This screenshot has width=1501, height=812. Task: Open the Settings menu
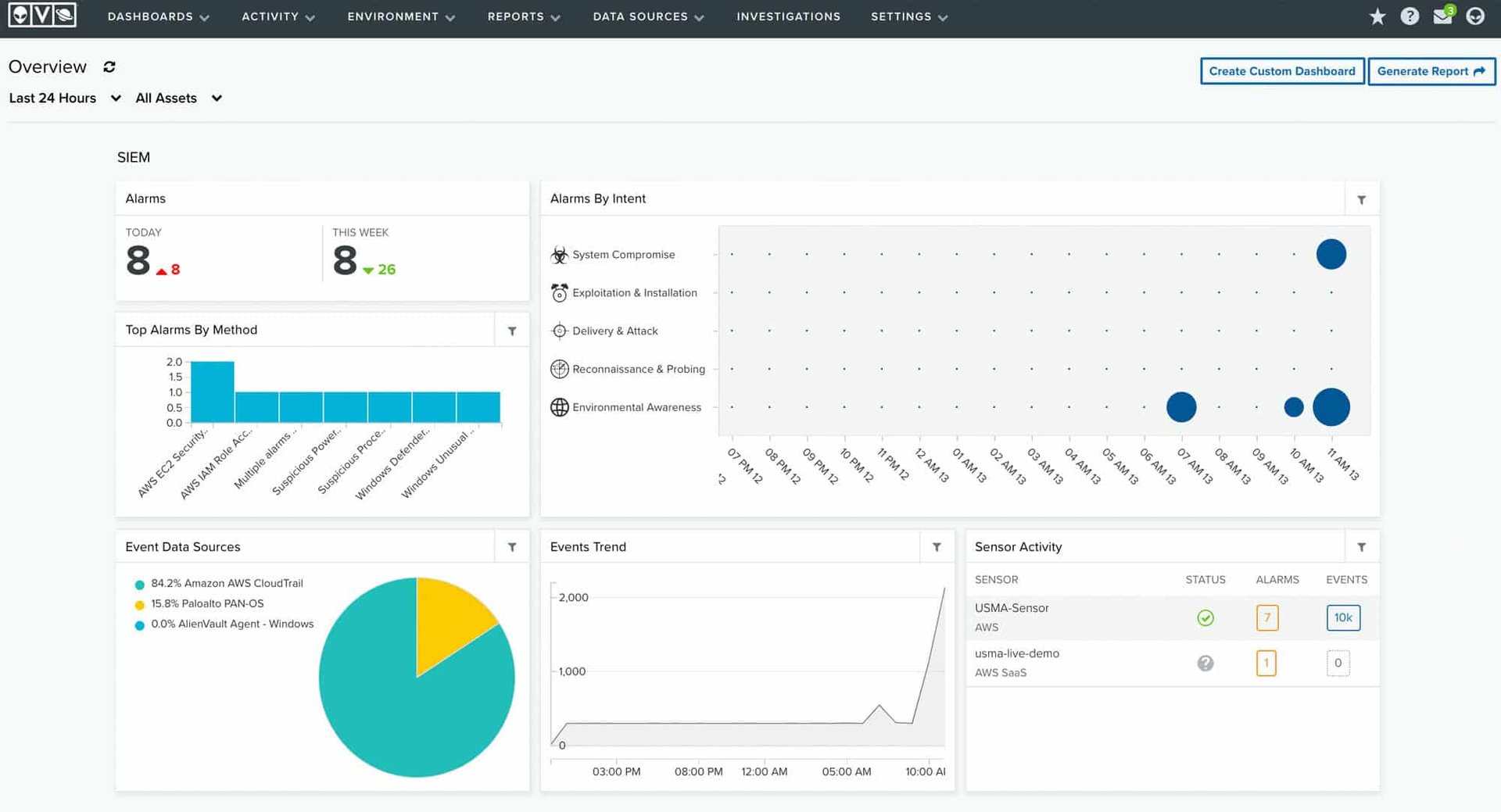coord(901,16)
